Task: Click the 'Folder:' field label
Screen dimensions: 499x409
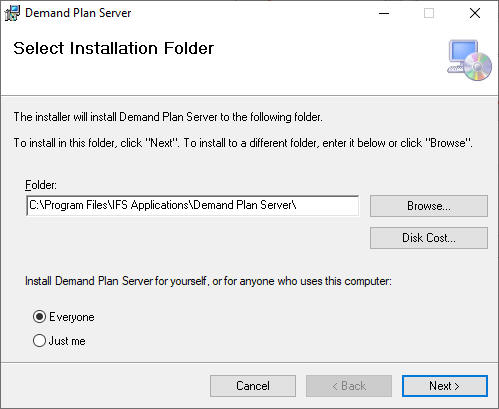Action: [41, 185]
